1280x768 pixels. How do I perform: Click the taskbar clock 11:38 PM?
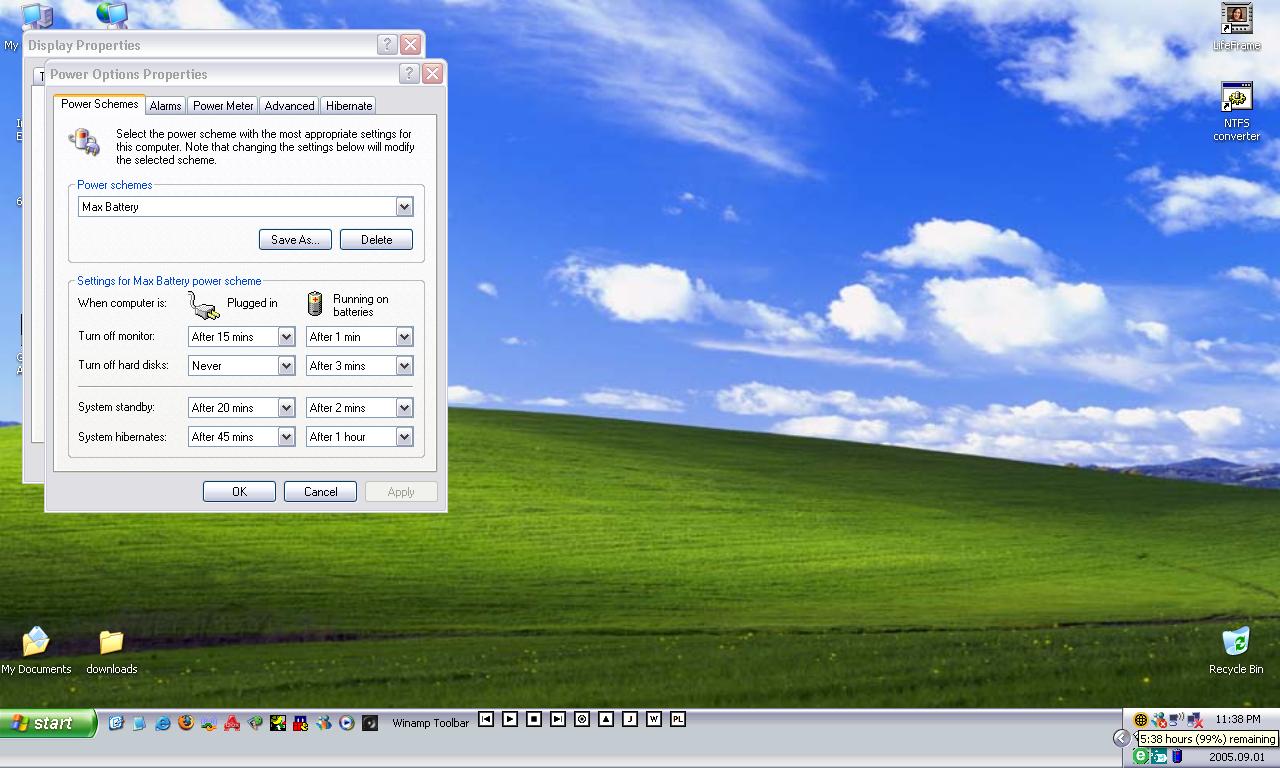[1238, 719]
